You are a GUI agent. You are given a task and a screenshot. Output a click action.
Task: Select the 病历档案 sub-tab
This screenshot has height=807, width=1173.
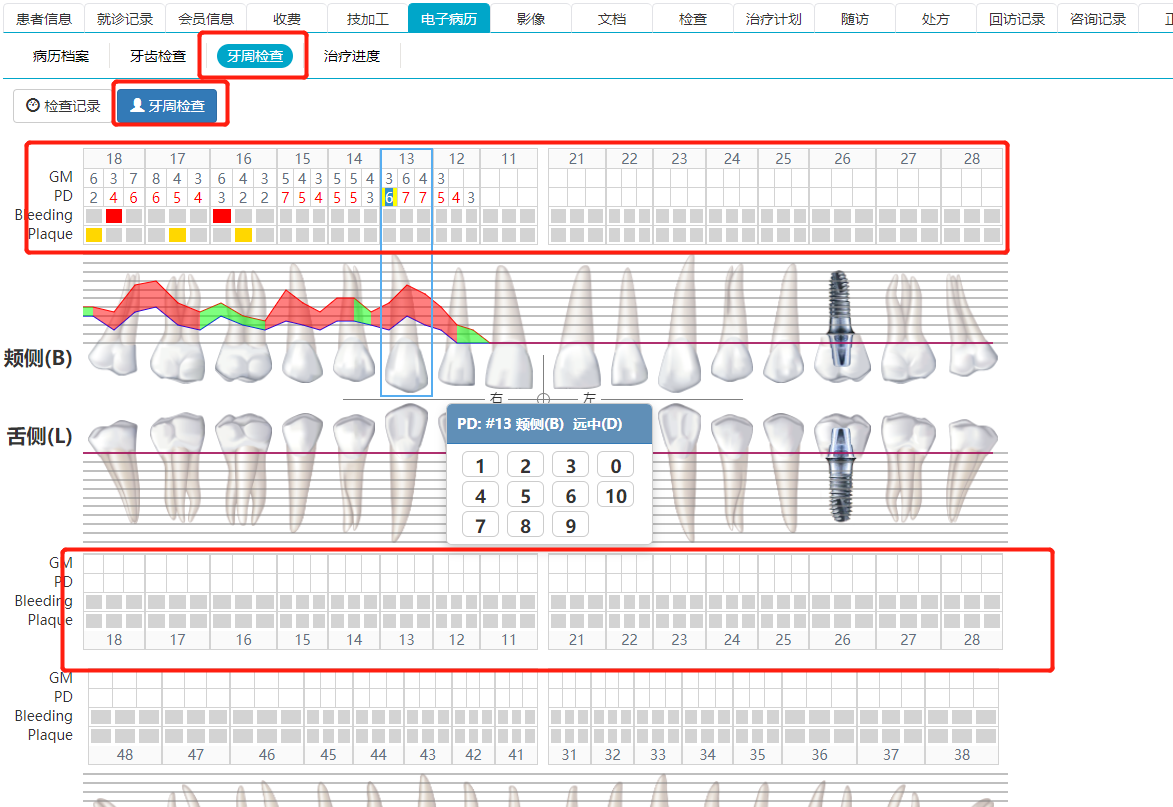coord(61,56)
